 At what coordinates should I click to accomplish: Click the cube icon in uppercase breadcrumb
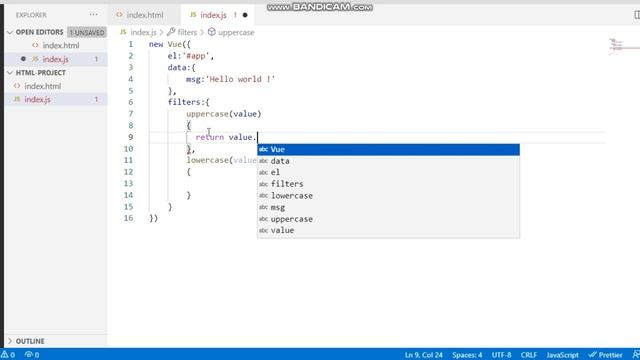point(211,32)
